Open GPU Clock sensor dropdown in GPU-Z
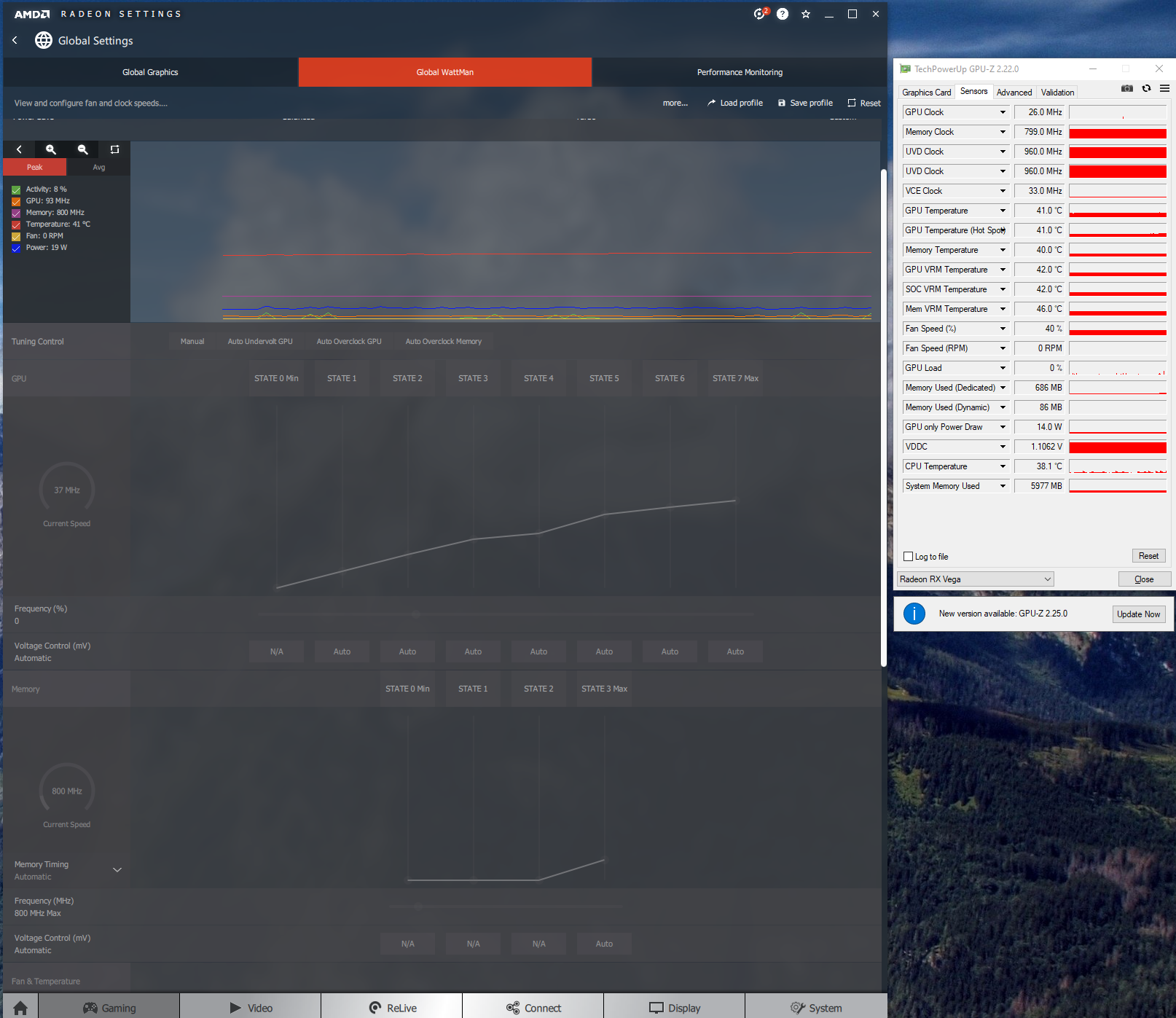 [x=1003, y=112]
